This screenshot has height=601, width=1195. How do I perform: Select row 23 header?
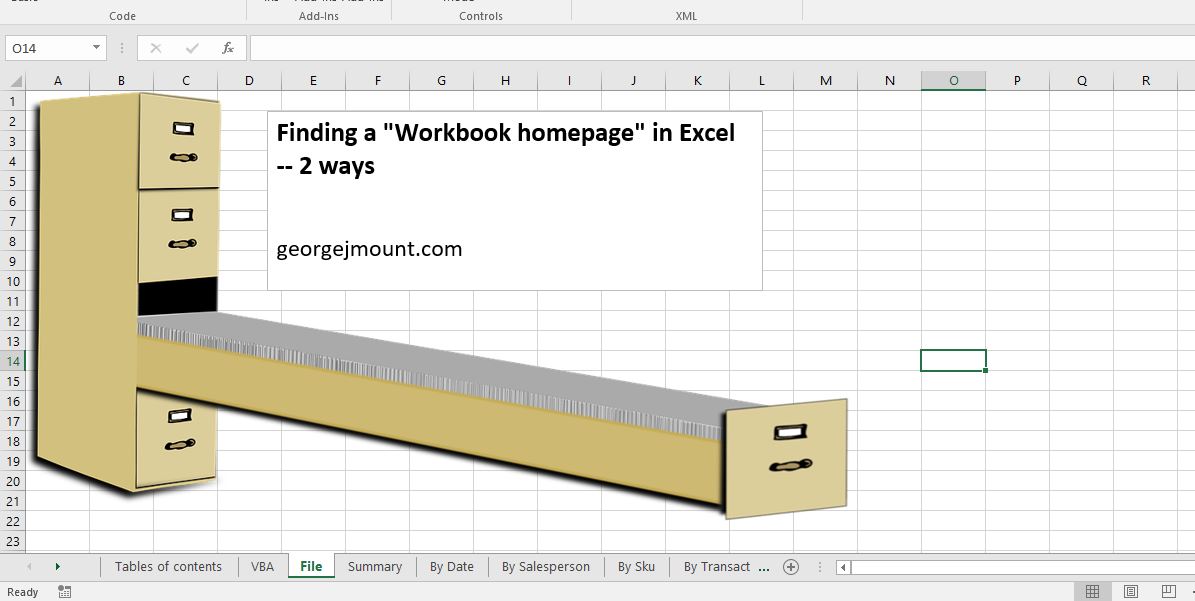coord(12,542)
